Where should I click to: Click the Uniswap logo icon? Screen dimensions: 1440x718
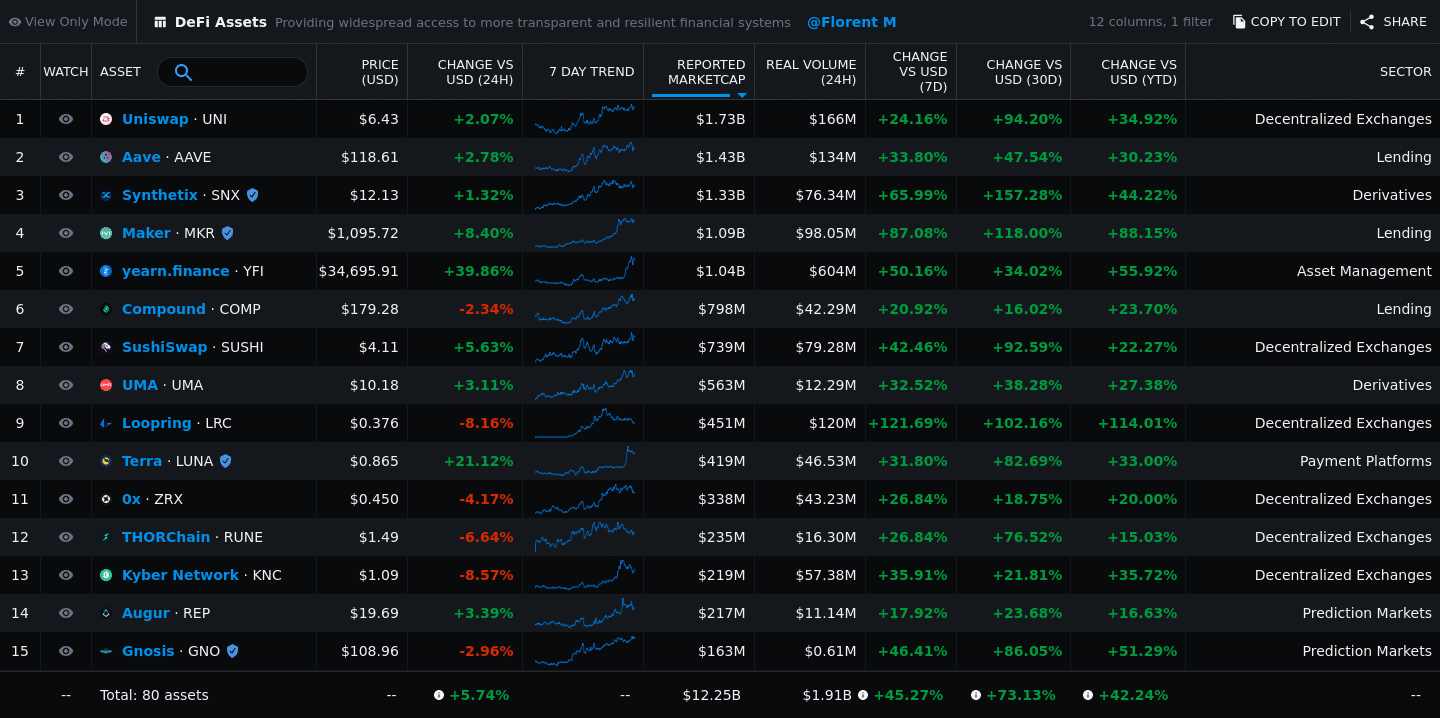106,119
